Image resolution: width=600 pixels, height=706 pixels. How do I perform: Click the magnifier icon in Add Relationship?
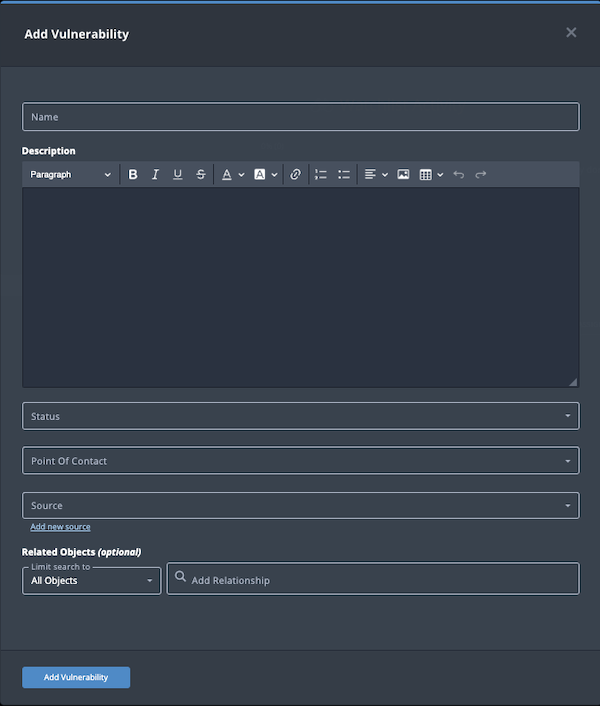[180, 576]
